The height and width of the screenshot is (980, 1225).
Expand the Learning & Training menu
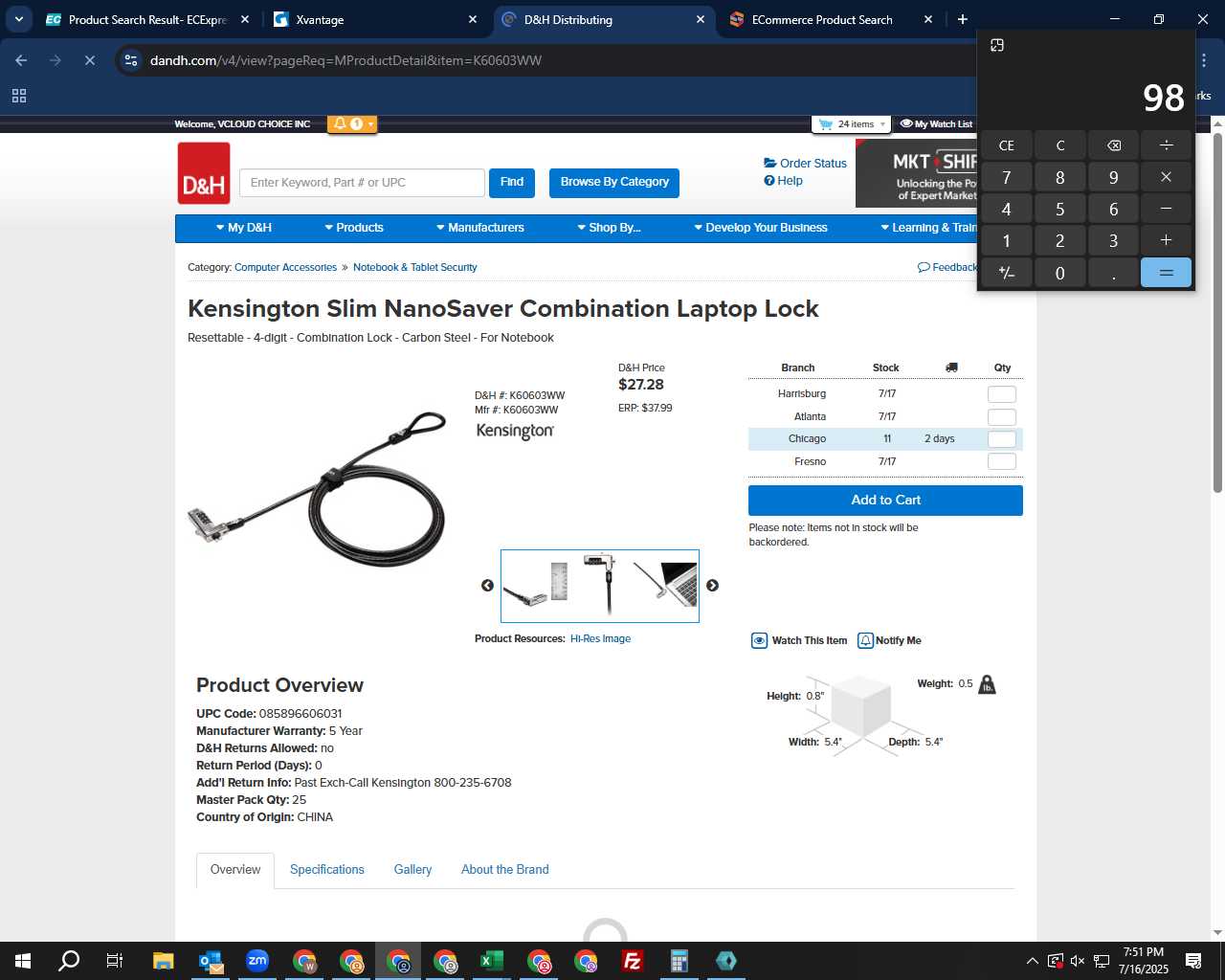pos(928,228)
